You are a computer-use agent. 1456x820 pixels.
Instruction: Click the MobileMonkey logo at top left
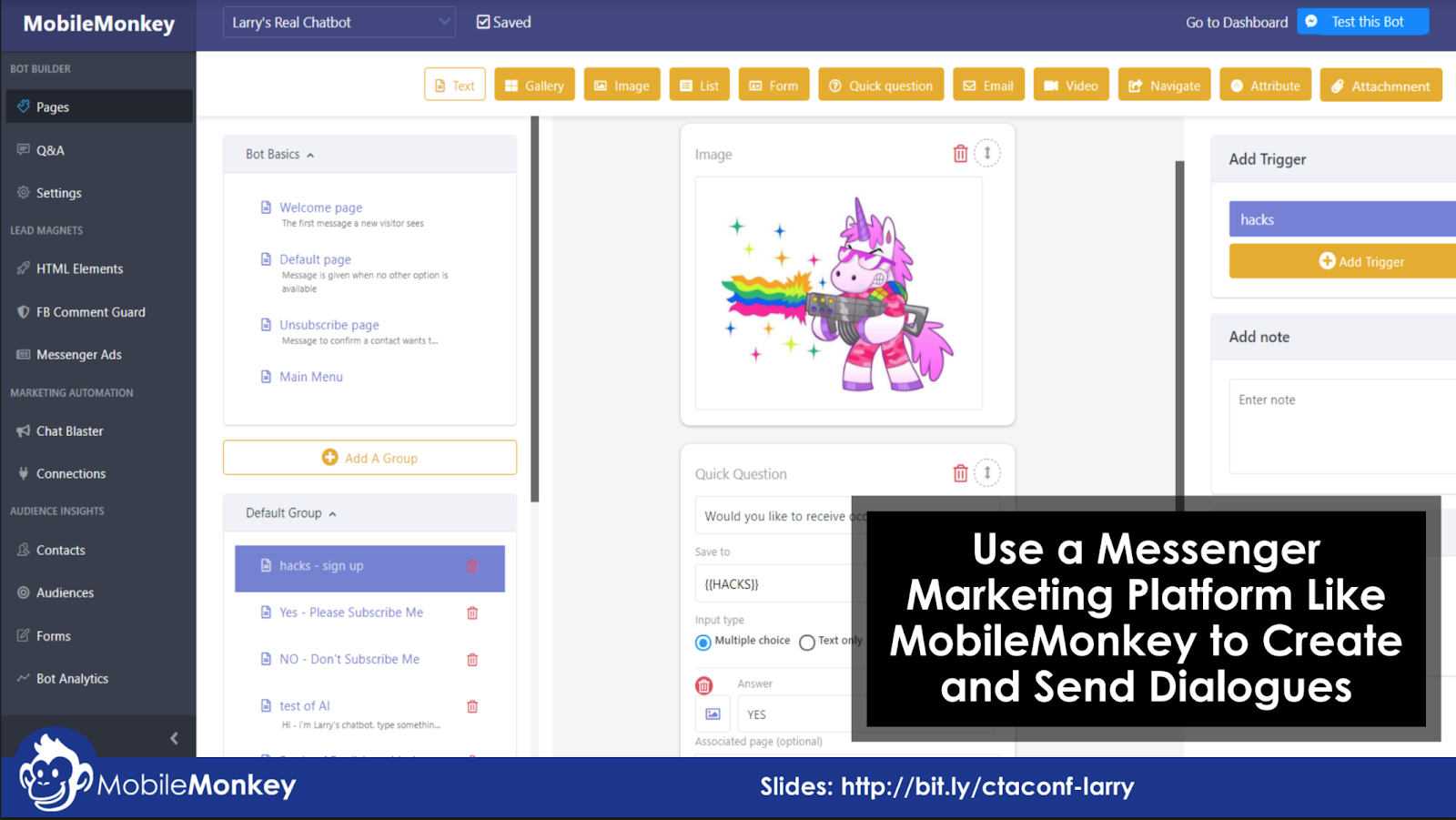[x=98, y=24]
